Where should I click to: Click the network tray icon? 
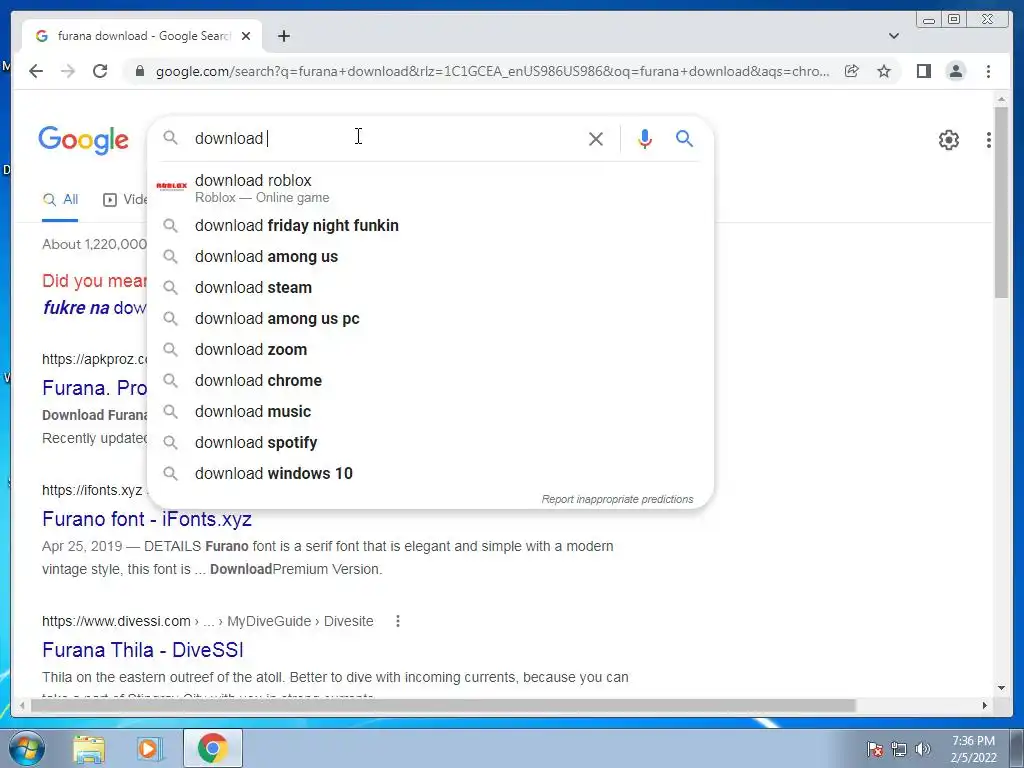(x=899, y=749)
